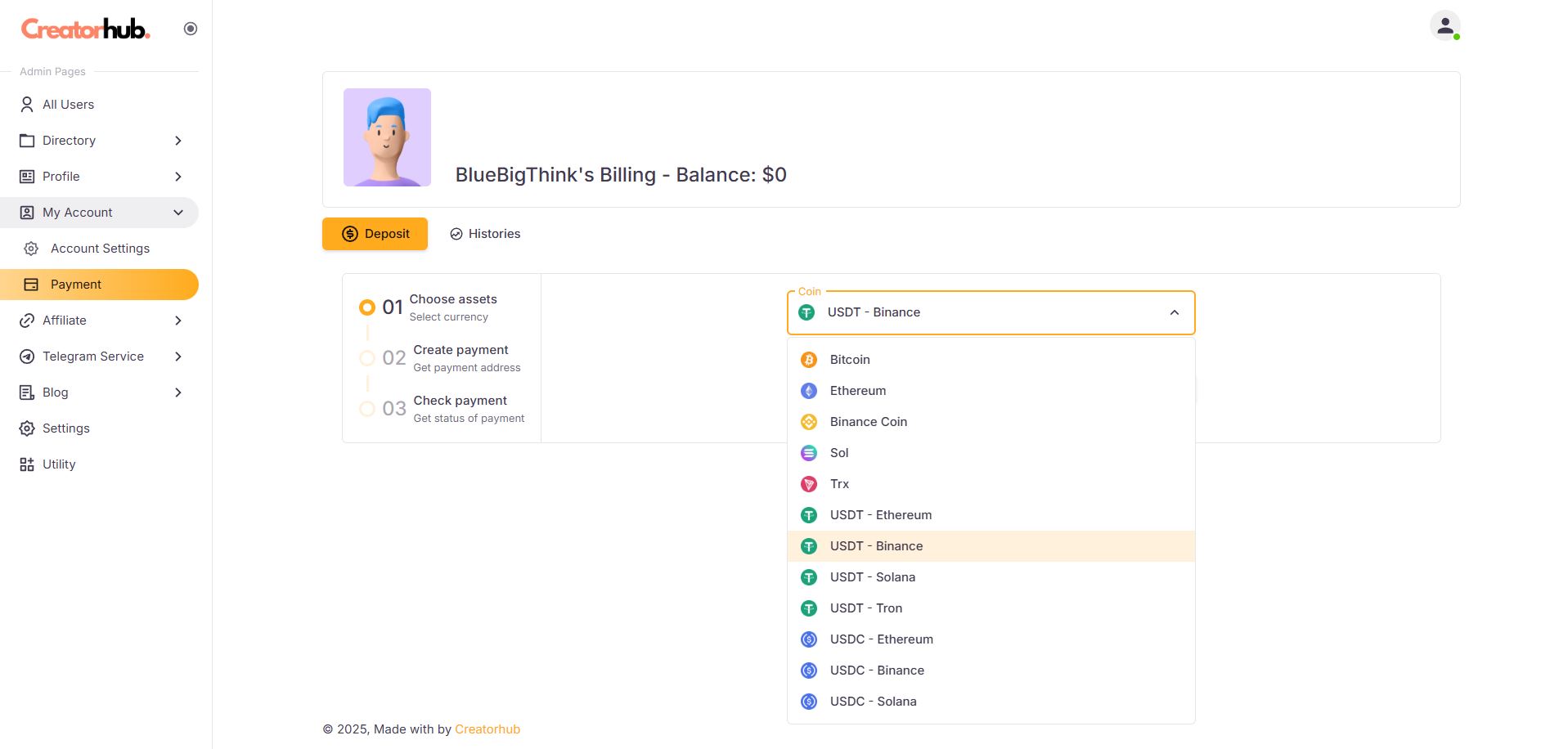Switch to the Histories tab

click(x=485, y=234)
